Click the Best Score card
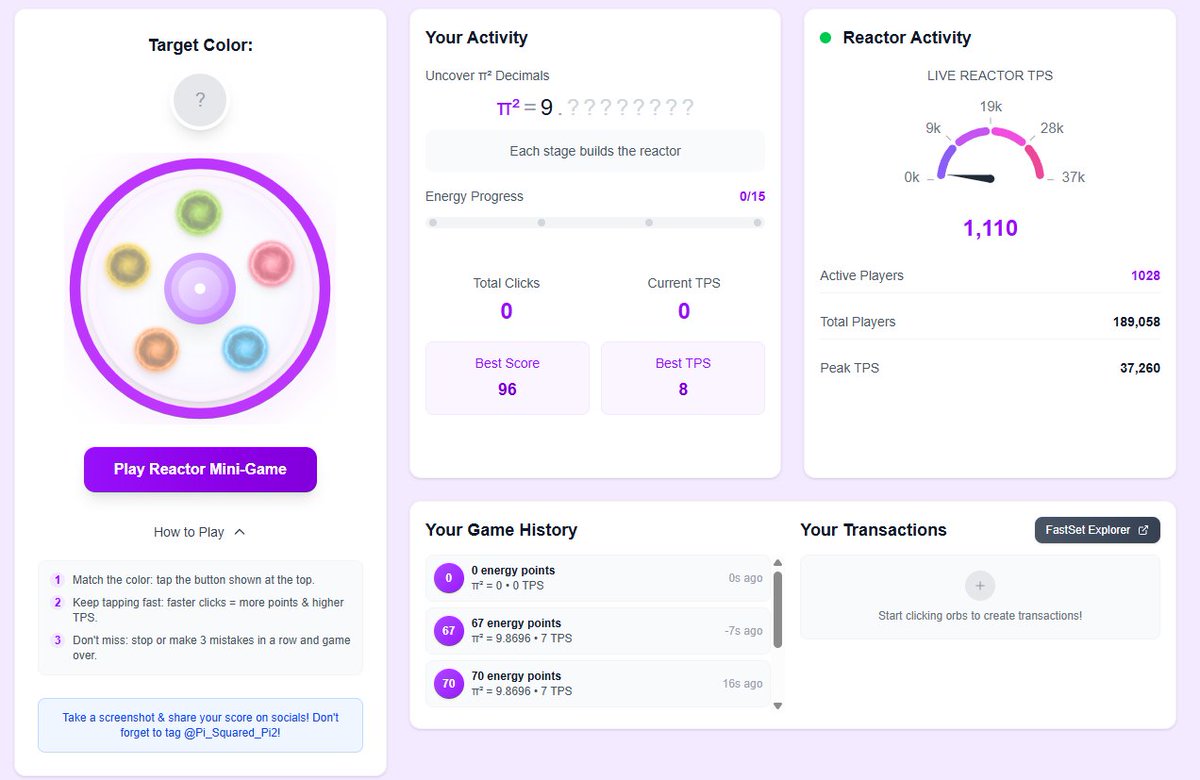The width and height of the screenshot is (1200, 780). point(507,378)
